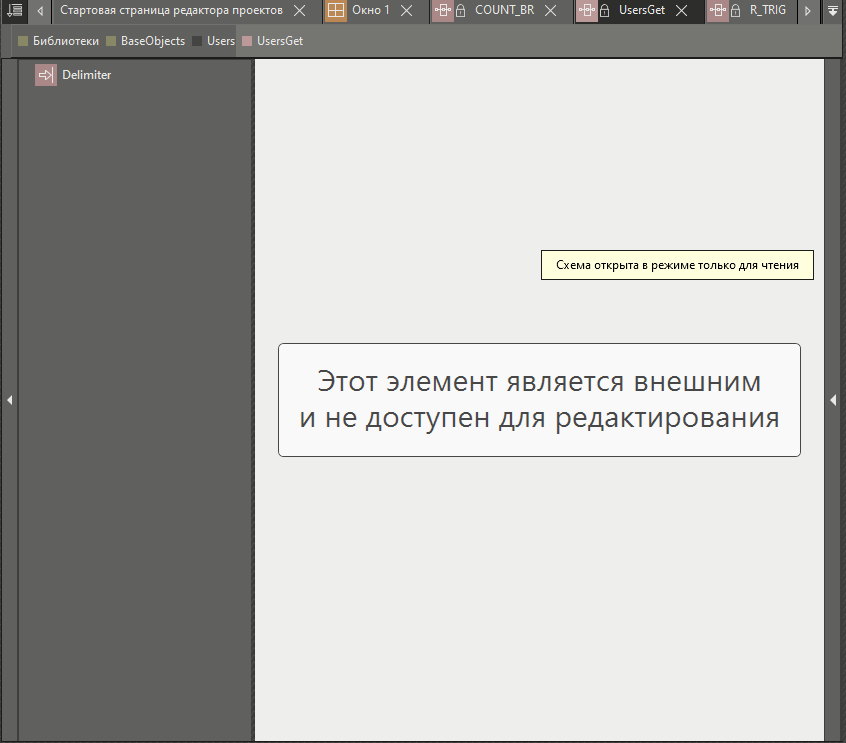The image size is (846, 743).
Task: Click the Окно 1 window tab icon
Action: coord(337,11)
